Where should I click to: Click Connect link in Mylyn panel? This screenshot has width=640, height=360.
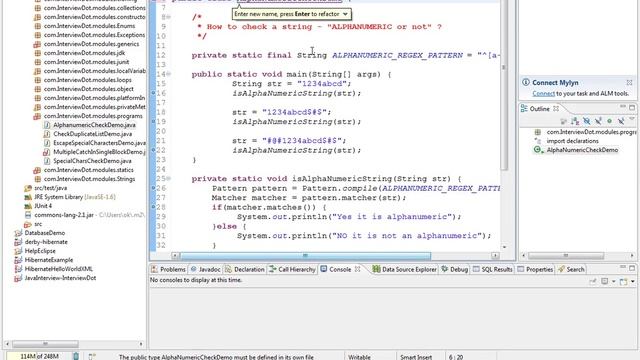(543, 93)
